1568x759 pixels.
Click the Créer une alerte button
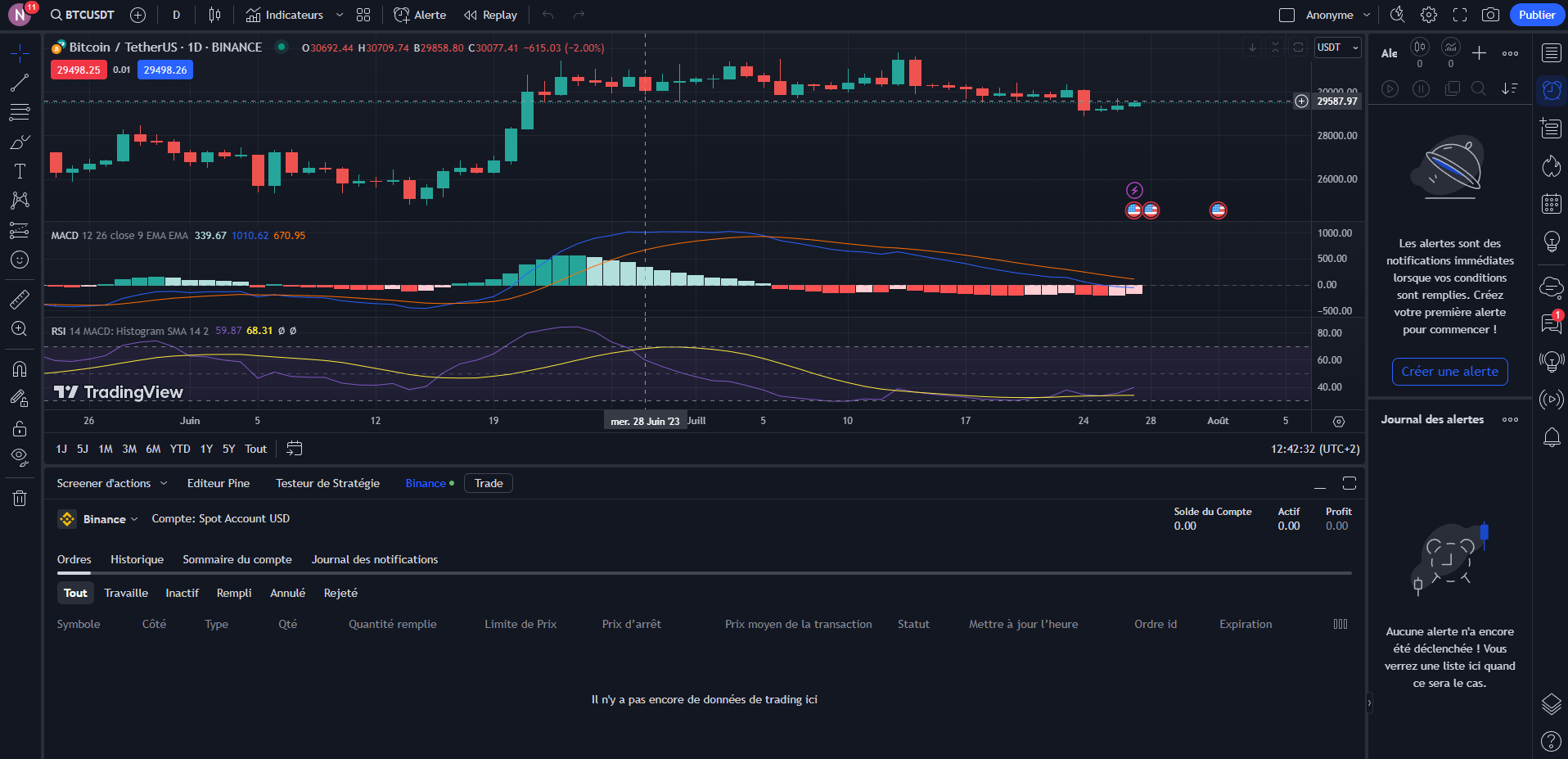coord(1449,371)
